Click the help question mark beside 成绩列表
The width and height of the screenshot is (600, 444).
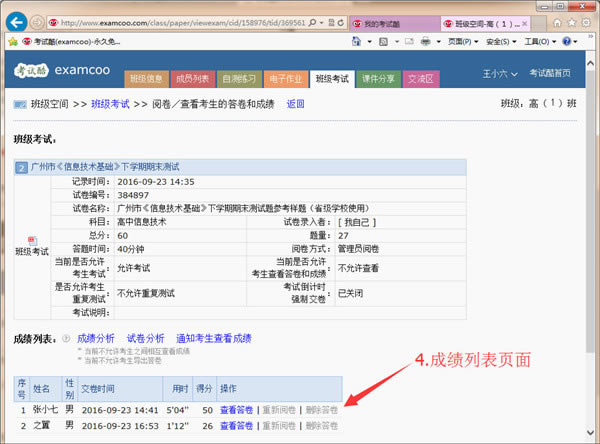coord(66,339)
